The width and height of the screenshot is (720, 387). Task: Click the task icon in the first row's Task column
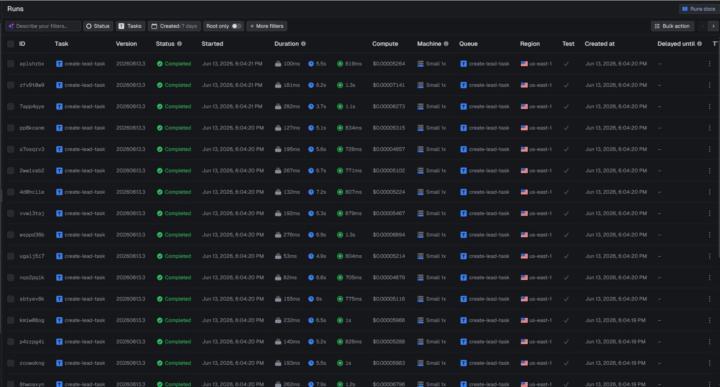(59, 64)
